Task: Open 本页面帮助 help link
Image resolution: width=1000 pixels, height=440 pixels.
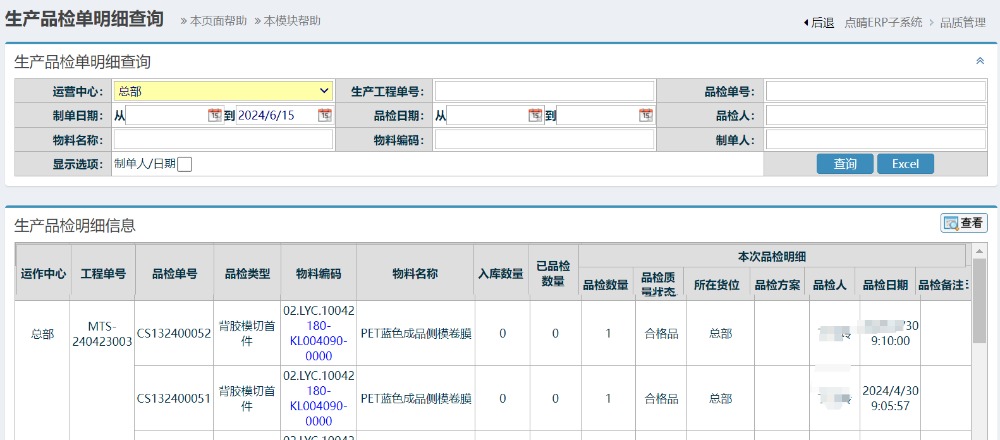Action: 218,21
